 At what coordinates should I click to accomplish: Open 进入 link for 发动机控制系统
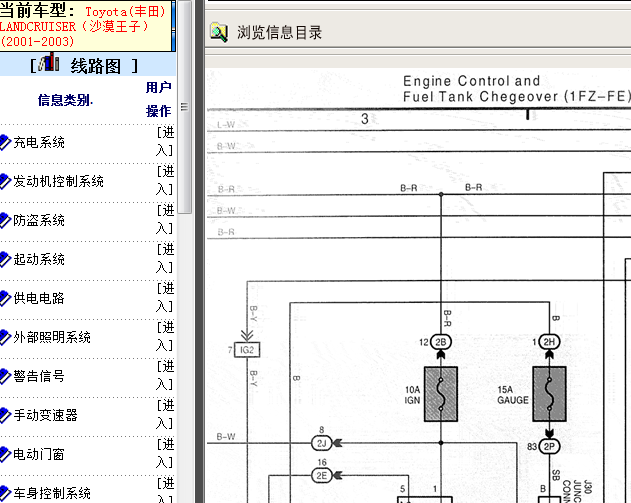165,181
